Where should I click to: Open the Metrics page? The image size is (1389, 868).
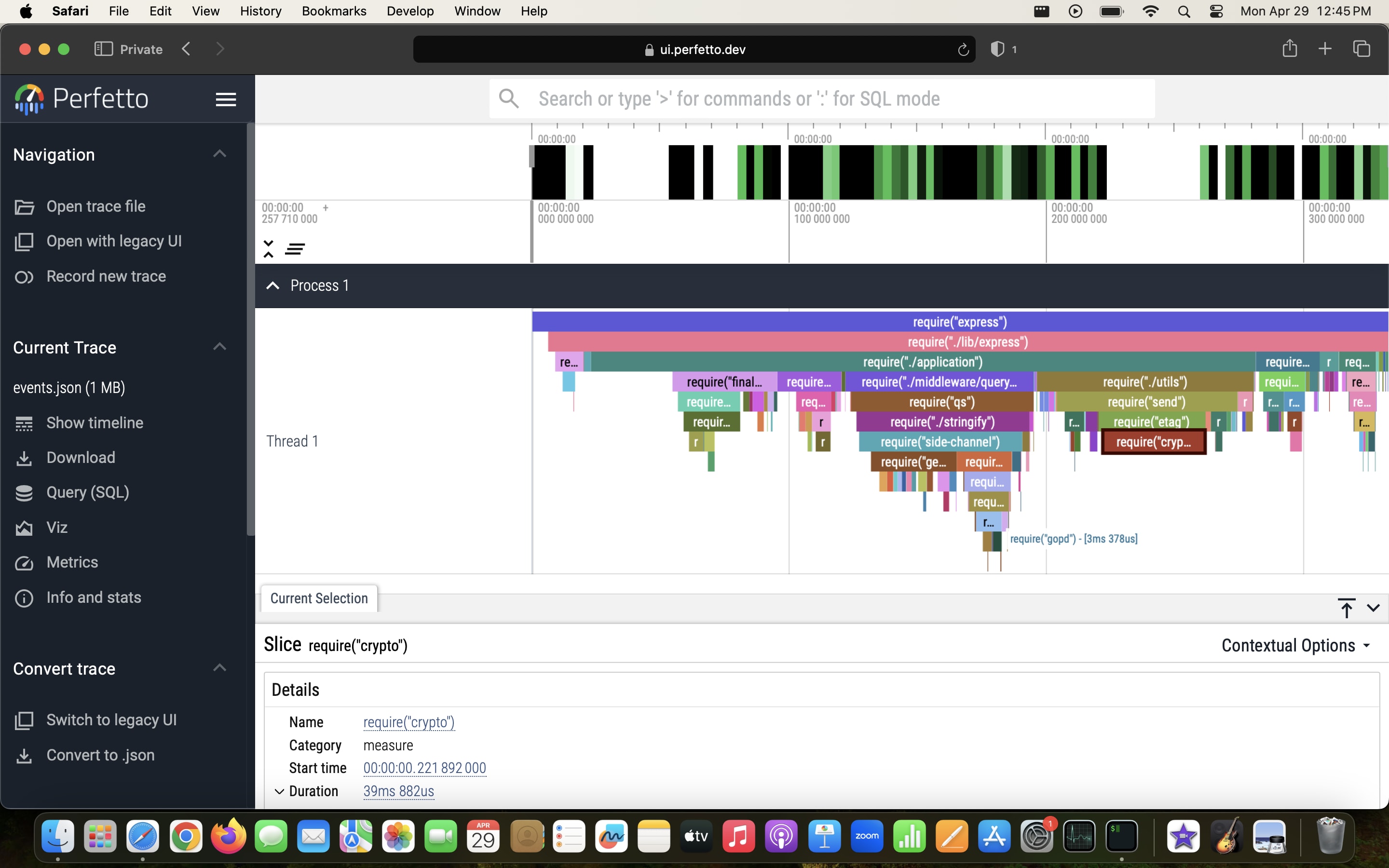72,562
